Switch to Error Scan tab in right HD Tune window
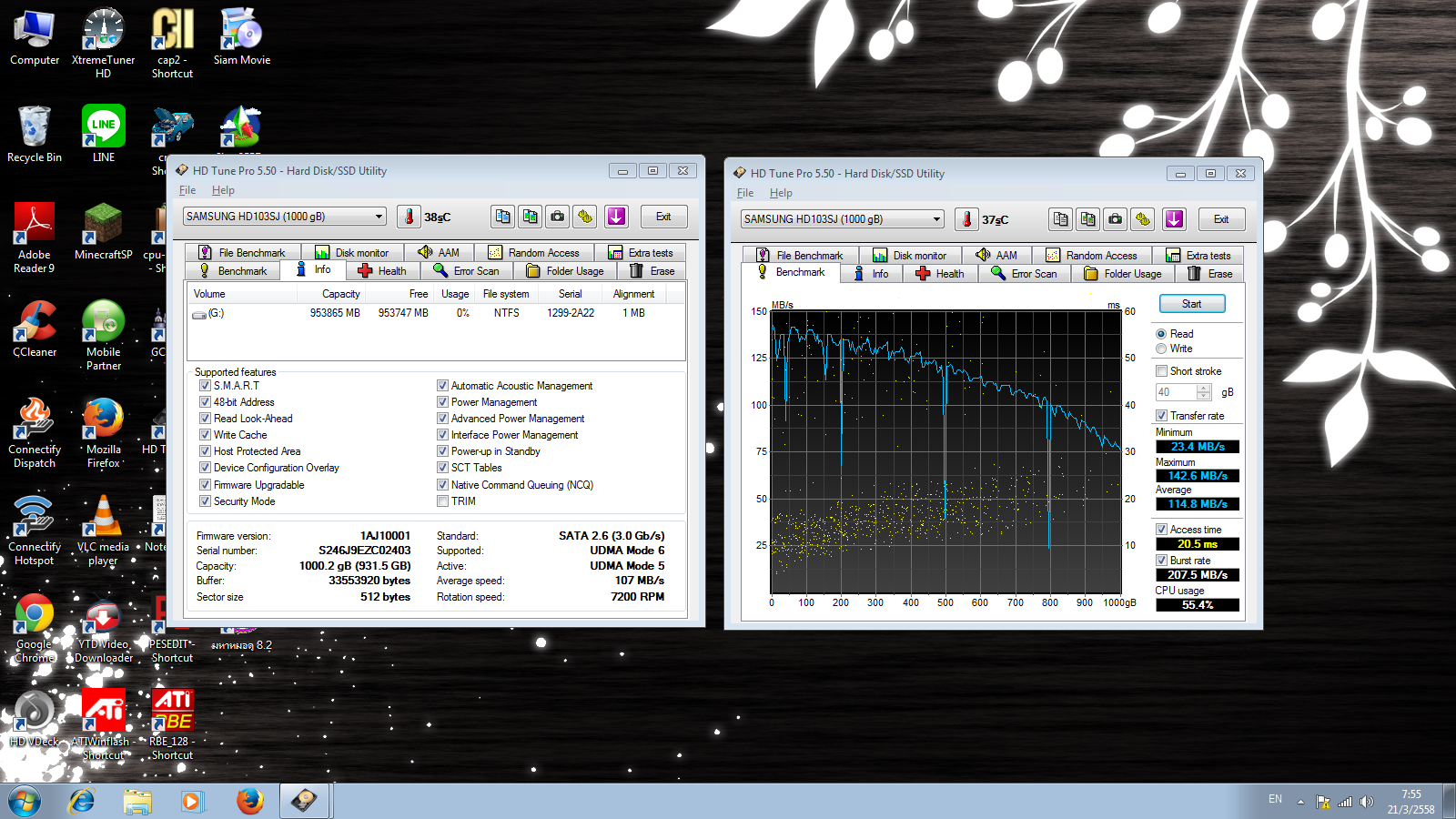The image size is (1456, 819). [1025, 274]
